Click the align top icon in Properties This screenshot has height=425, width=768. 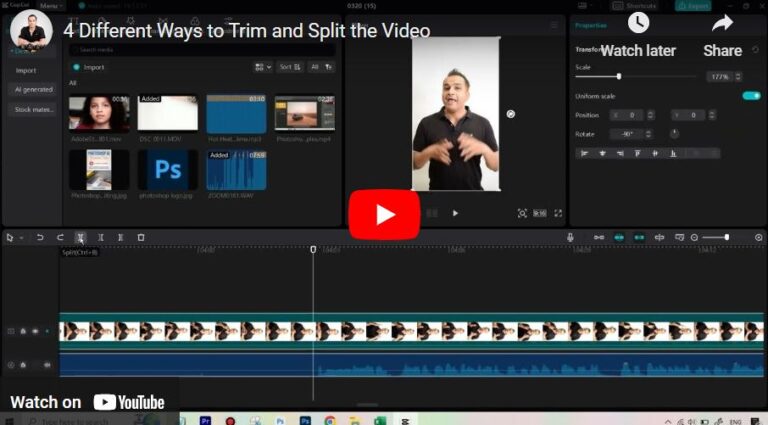pyautogui.click(x=638, y=153)
